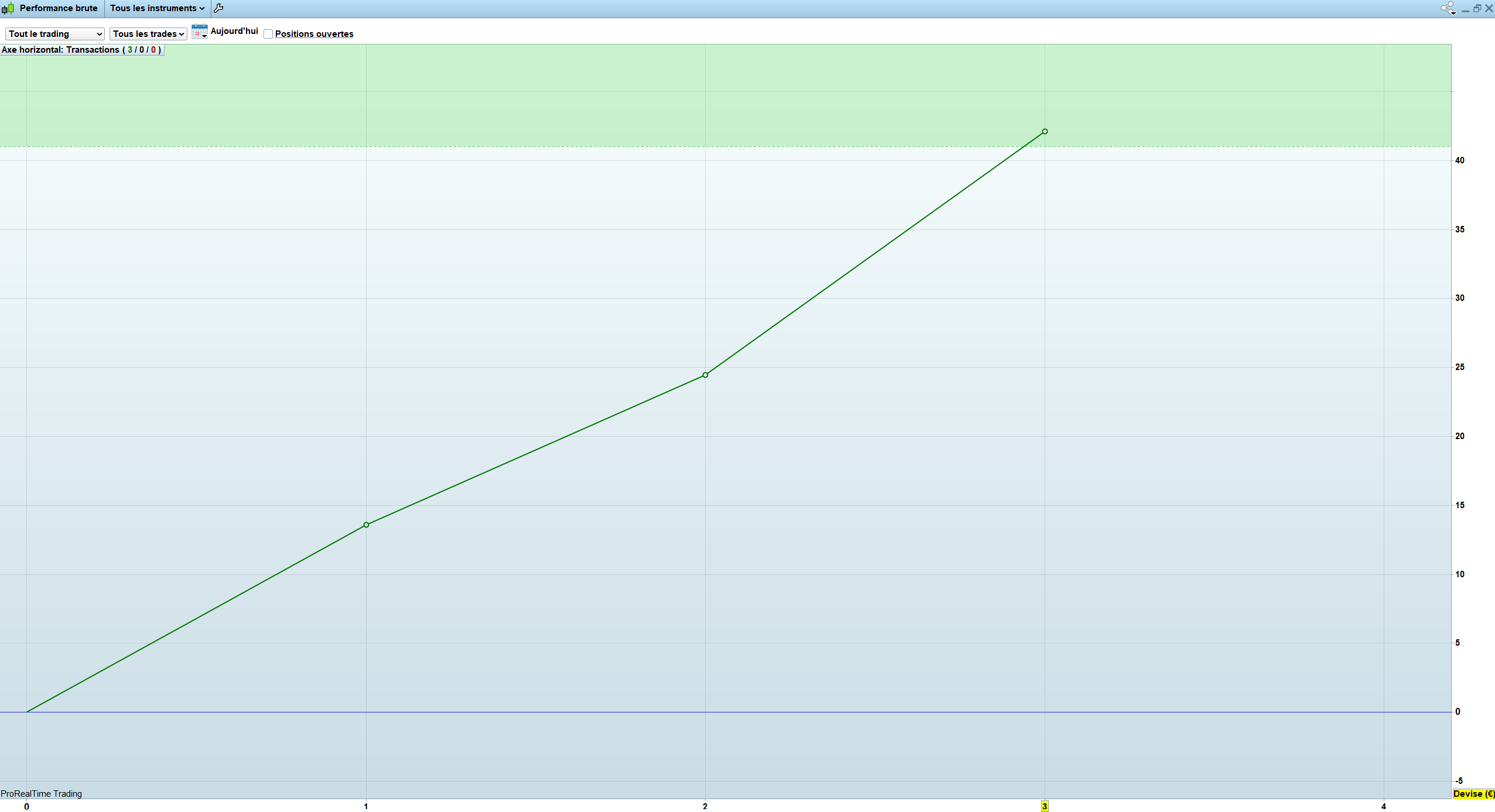Close the Performance brute window

pos(1489,8)
